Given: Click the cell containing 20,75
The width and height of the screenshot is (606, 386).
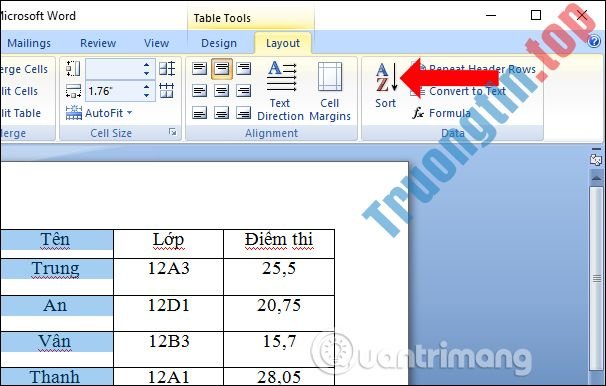Looking at the screenshot, I should coord(279,313).
